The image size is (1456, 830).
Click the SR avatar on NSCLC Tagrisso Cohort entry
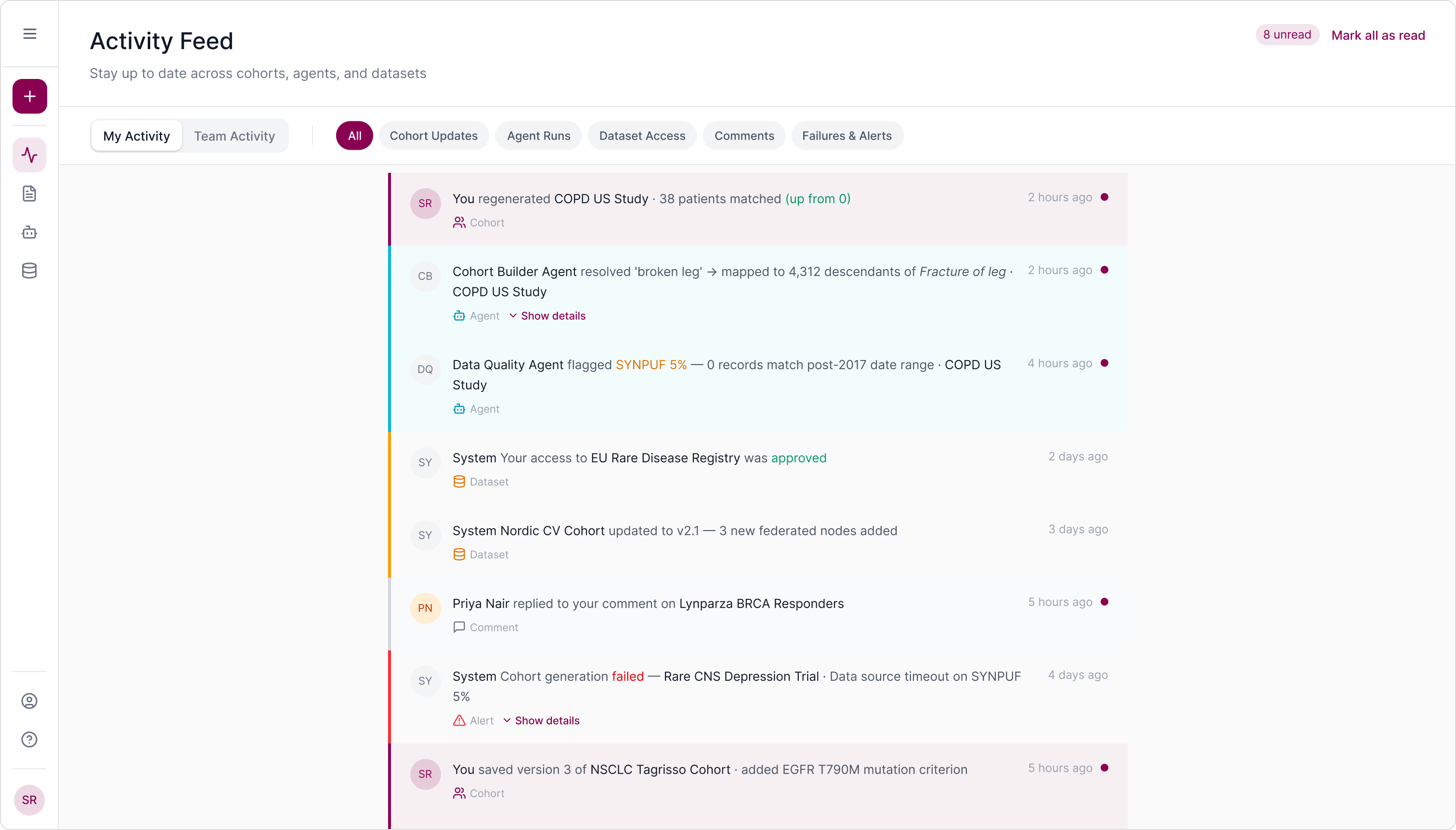425,774
